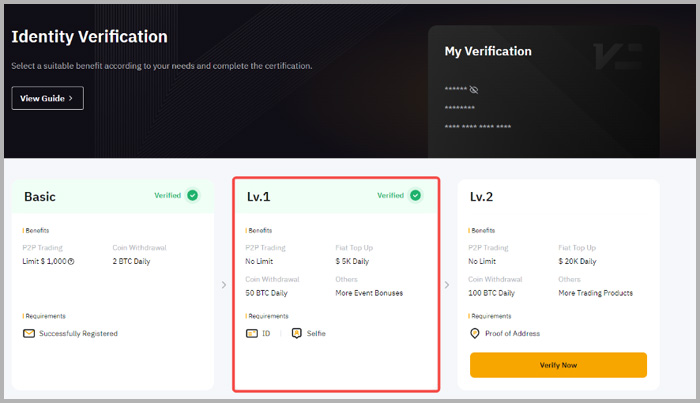Click '50 BTC Daily' withdrawal value

click(x=267, y=293)
